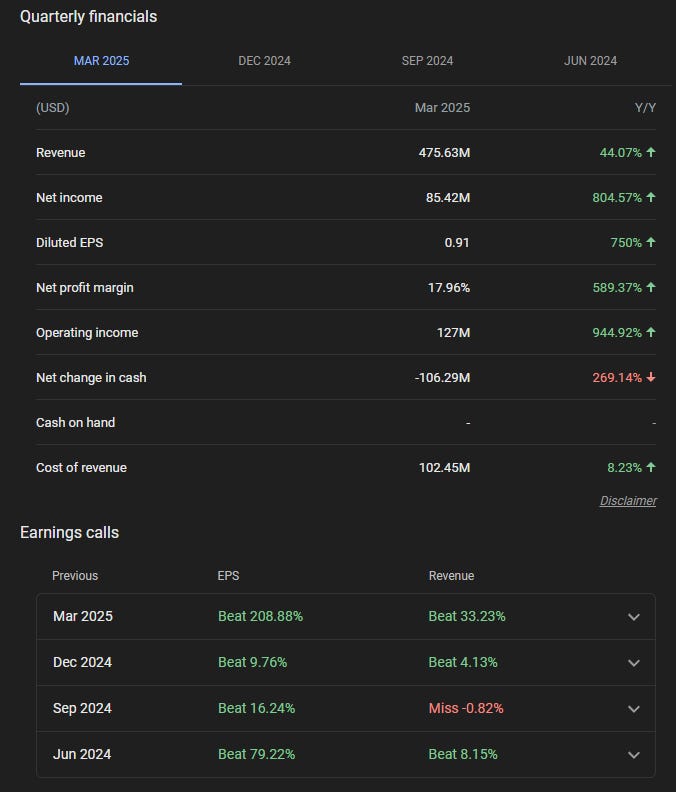Click Miss -0.82% revenue result

click(x=466, y=708)
